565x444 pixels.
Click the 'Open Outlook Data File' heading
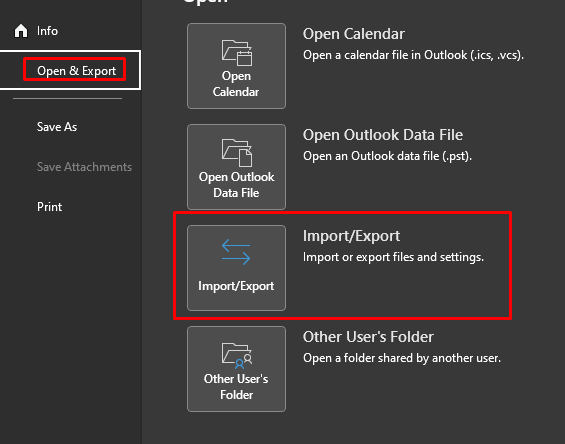click(383, 135)
